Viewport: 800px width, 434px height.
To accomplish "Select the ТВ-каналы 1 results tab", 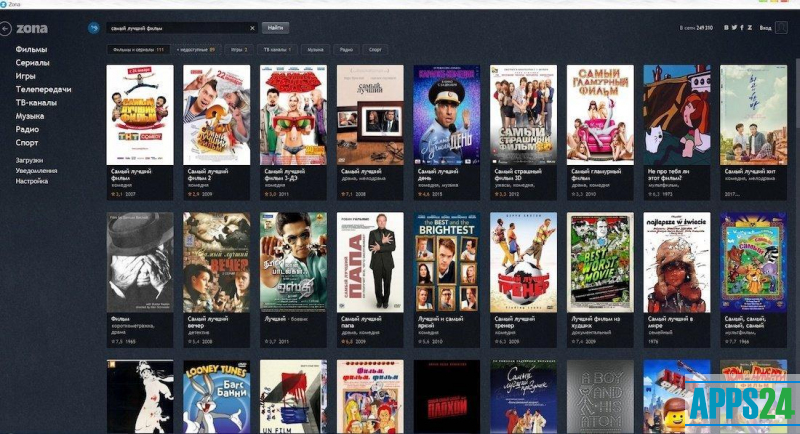I will [x=277, y=49].
